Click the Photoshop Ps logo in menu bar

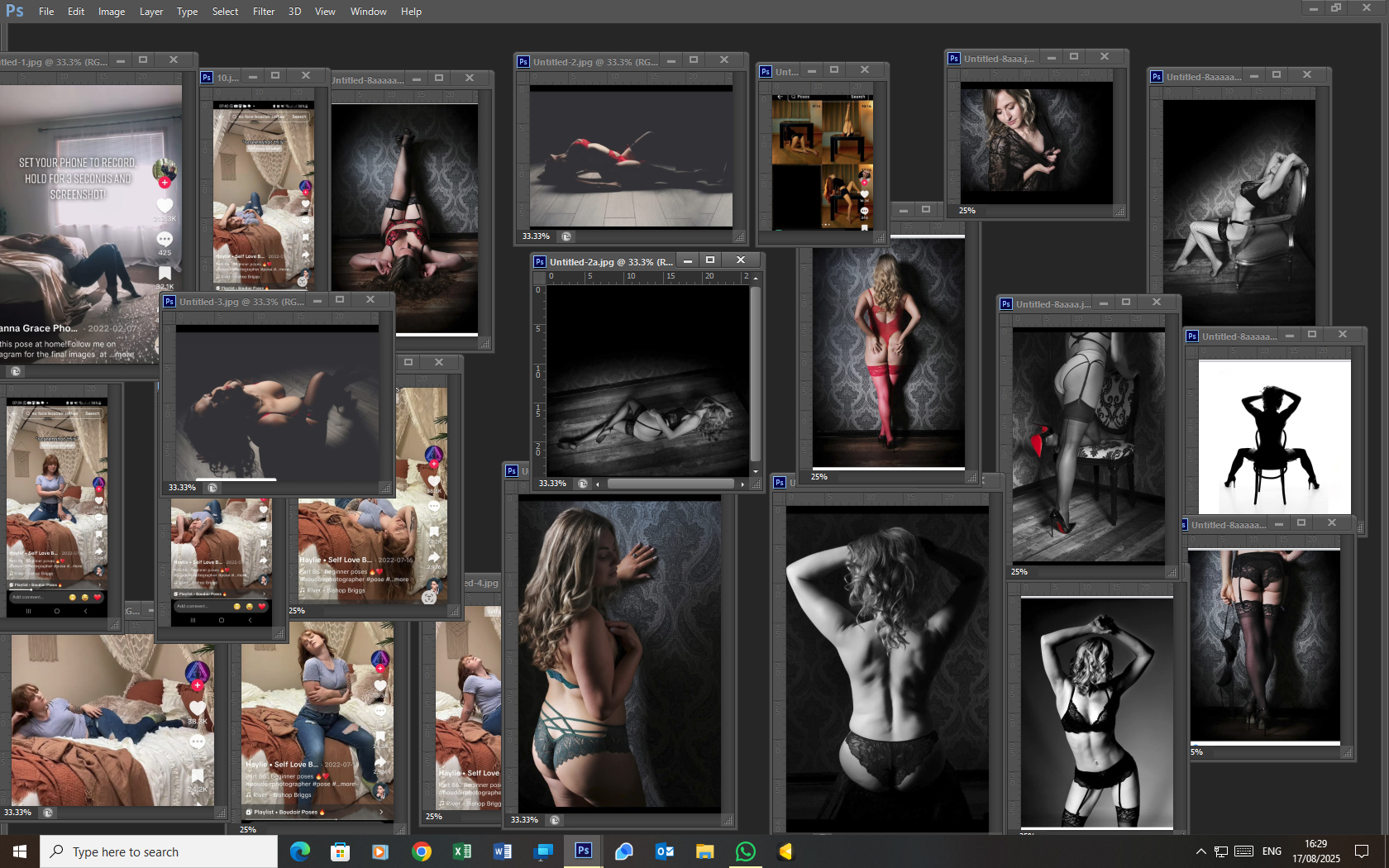[15, 11]
